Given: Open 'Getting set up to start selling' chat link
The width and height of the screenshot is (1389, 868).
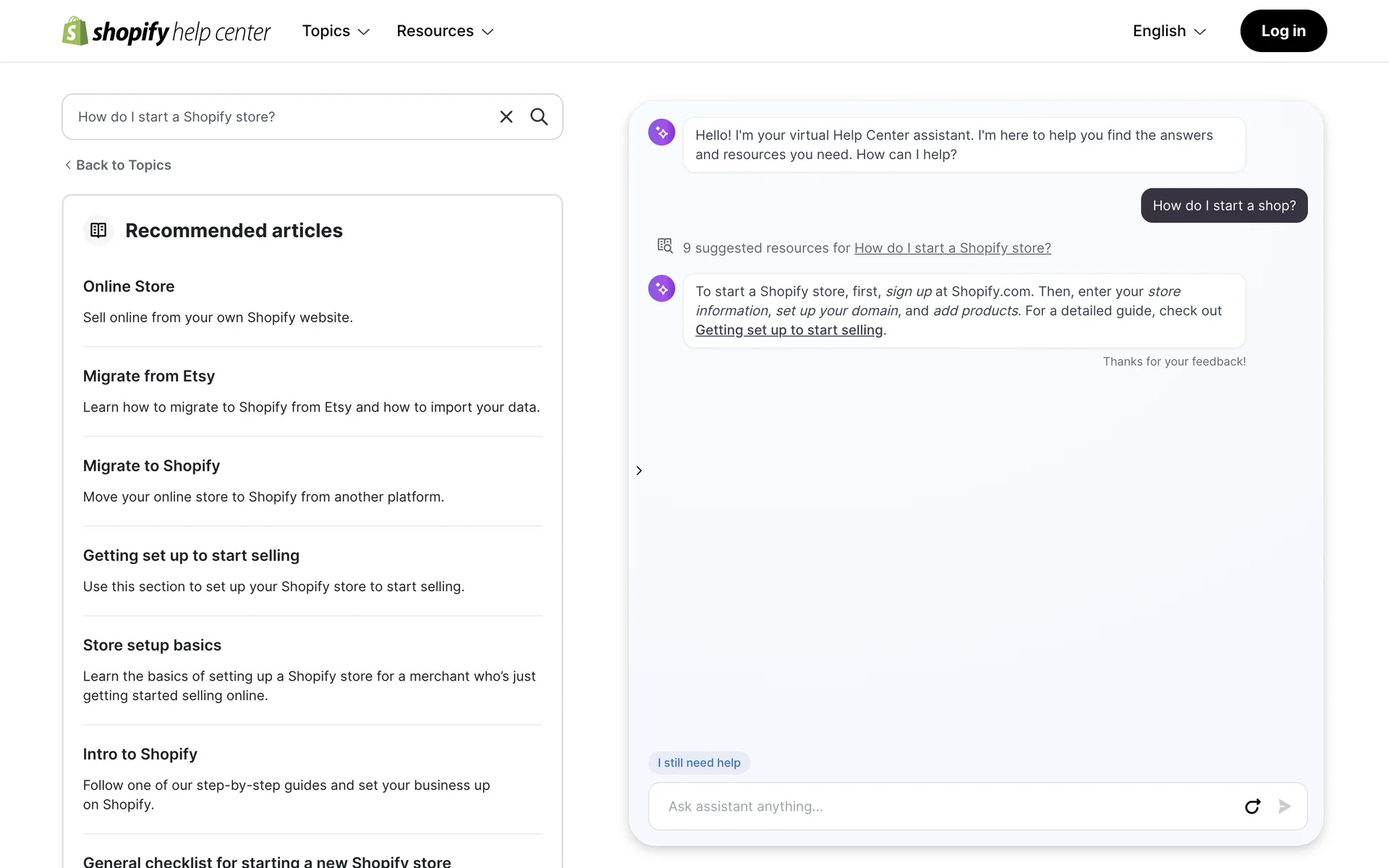Looking at the screenshot, I should pos(789,330).
